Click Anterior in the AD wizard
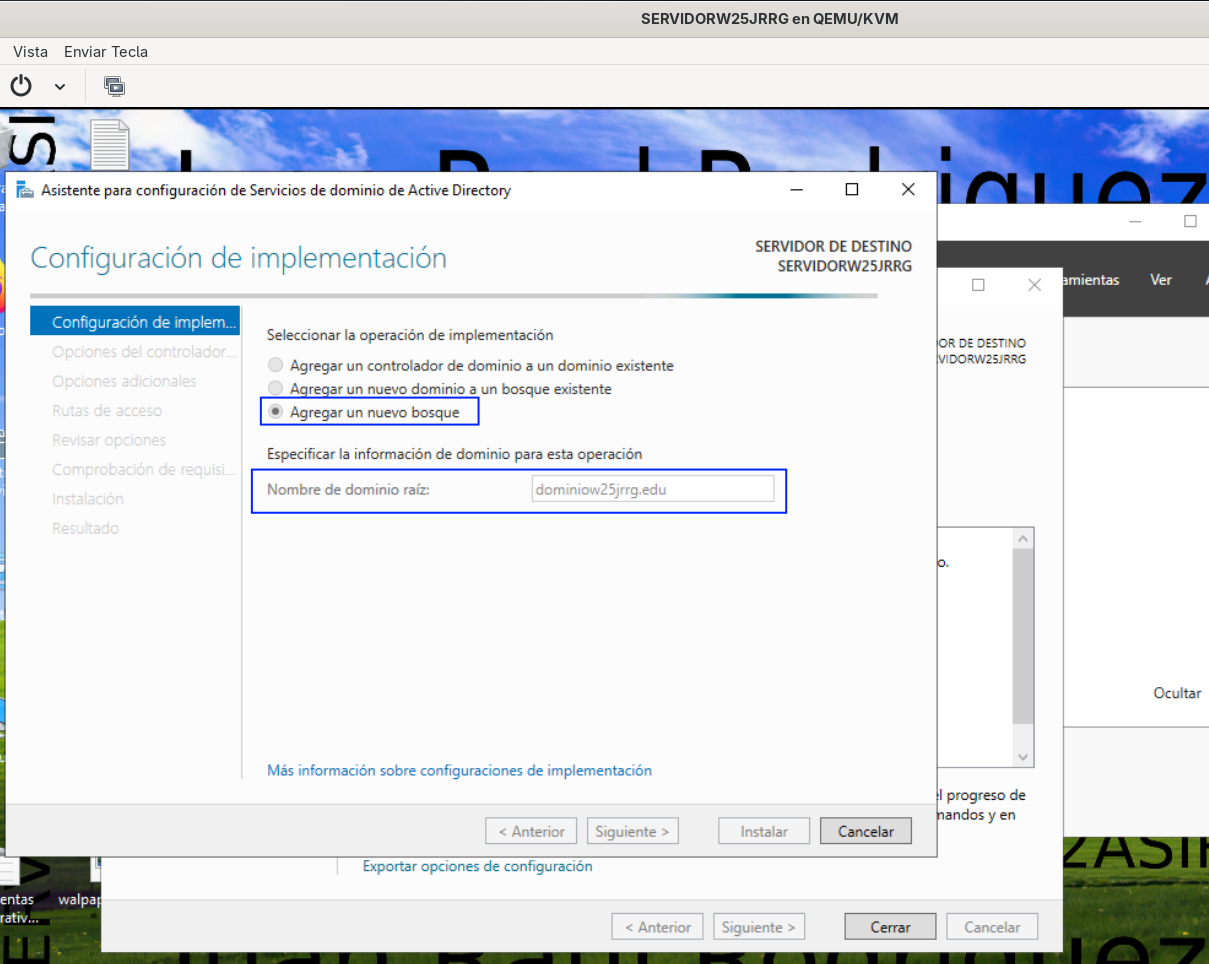1209x964 pixels. (x=531, y=831)
